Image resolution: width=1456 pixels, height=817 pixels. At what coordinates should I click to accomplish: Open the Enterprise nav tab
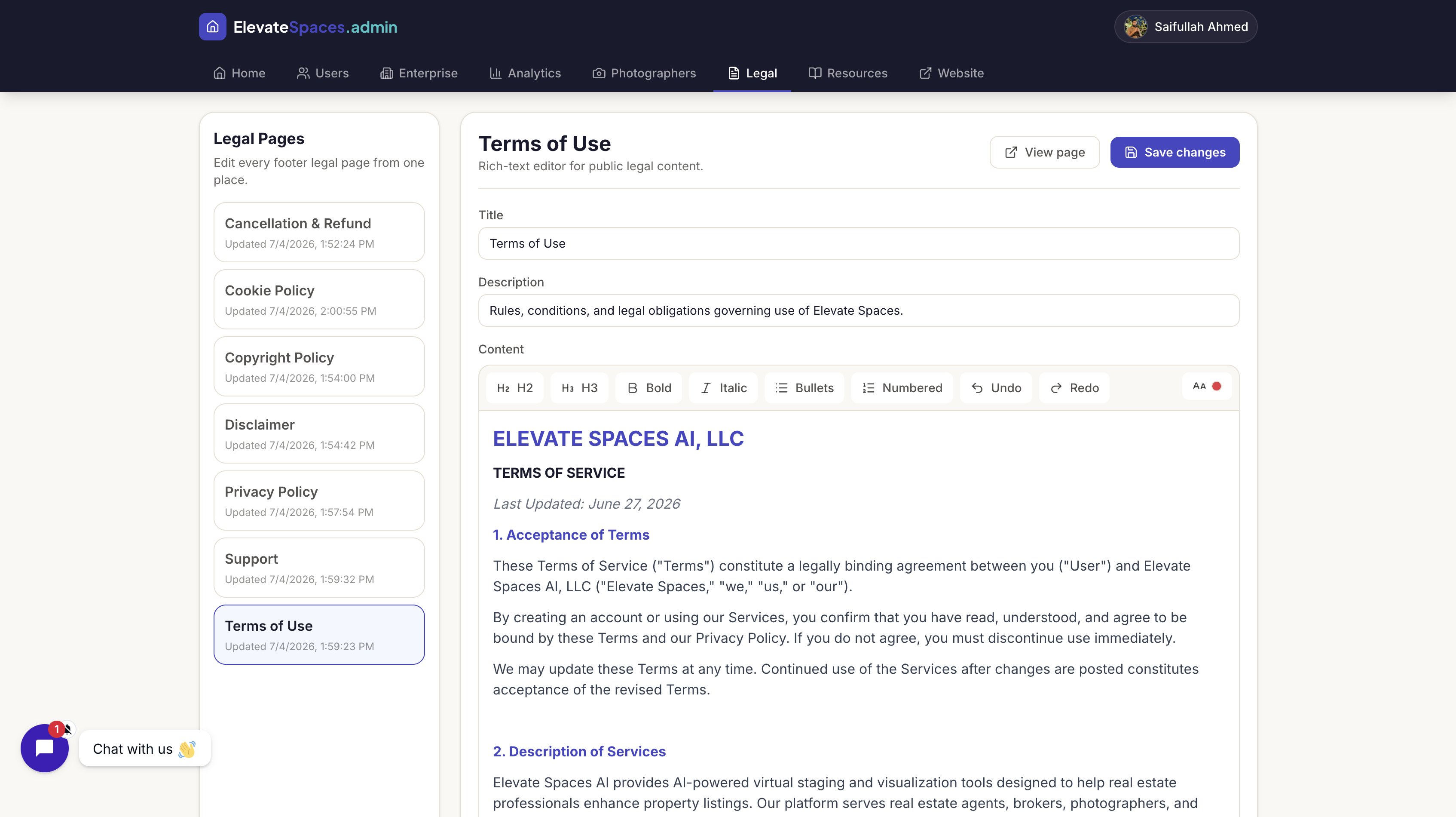(419, 73)
